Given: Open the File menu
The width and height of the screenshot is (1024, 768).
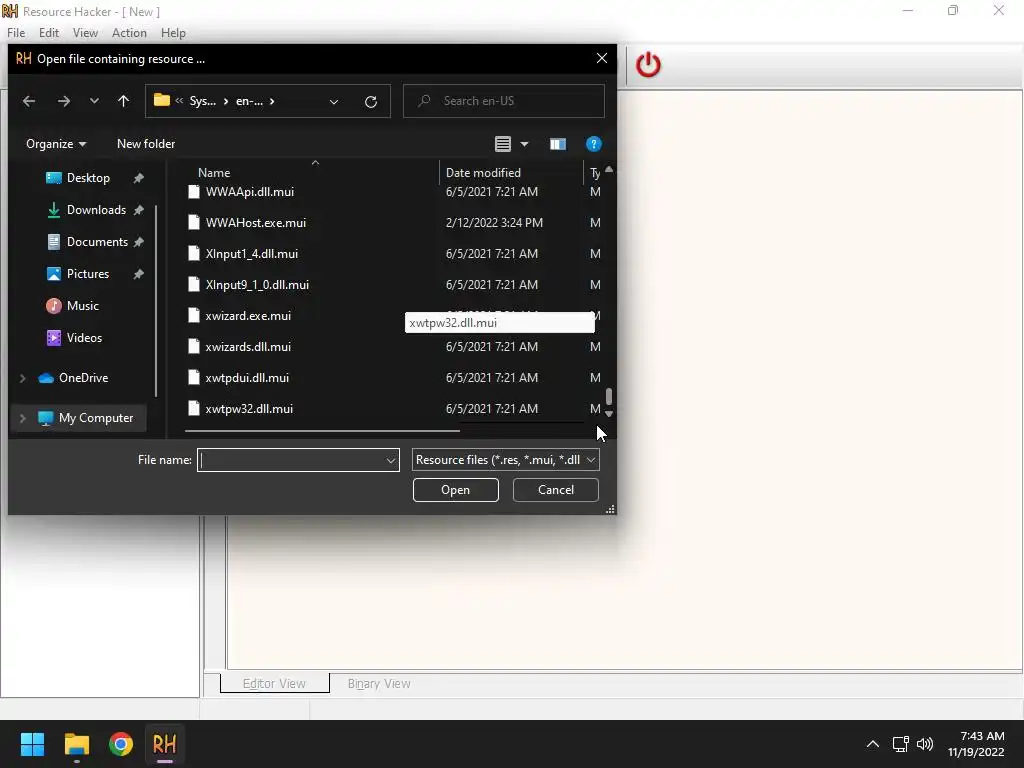Looking at the screenshot, I should click(x=16, y=33).
